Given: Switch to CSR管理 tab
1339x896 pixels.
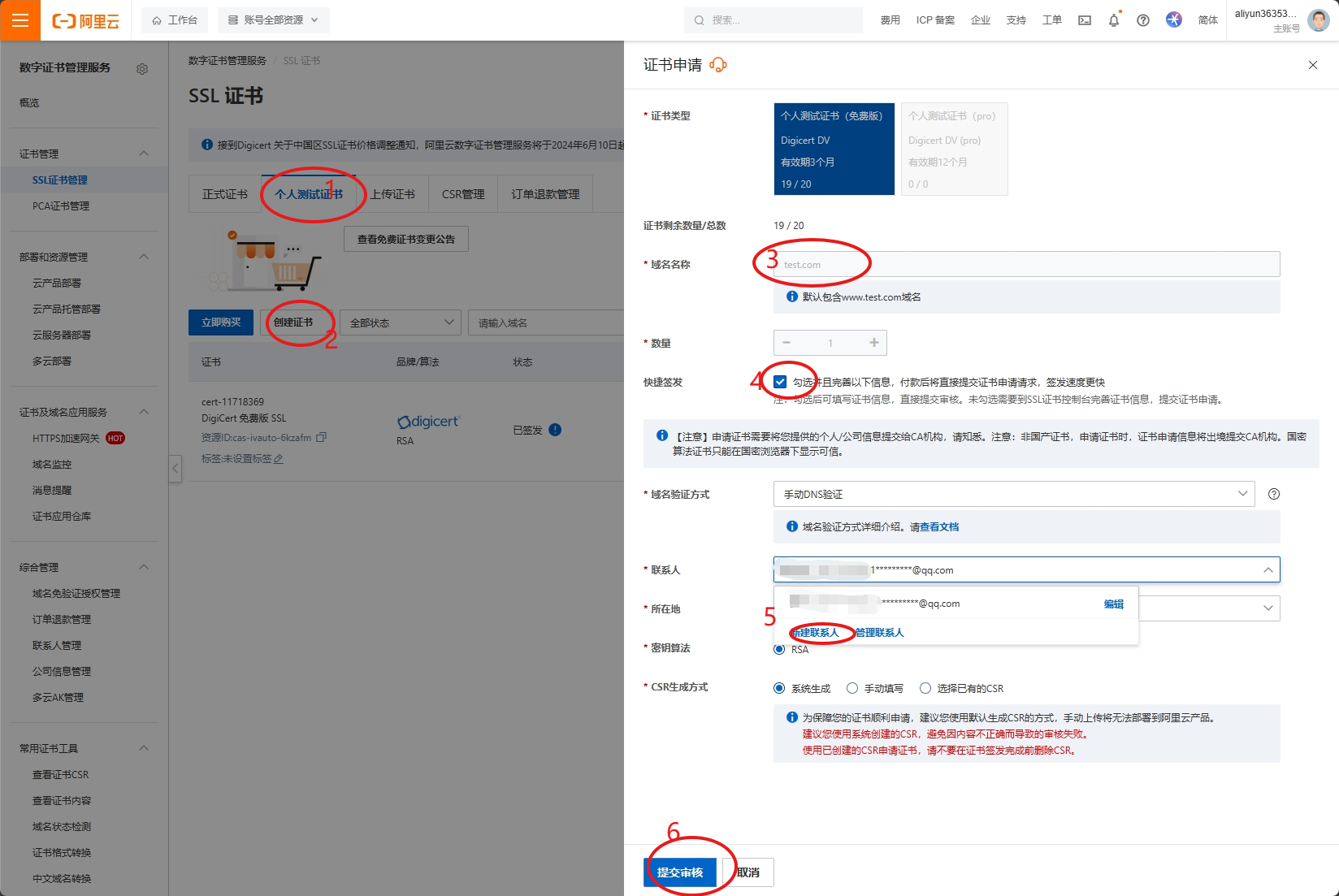Looking at the screenshot, I should click(x=463, y=194).
